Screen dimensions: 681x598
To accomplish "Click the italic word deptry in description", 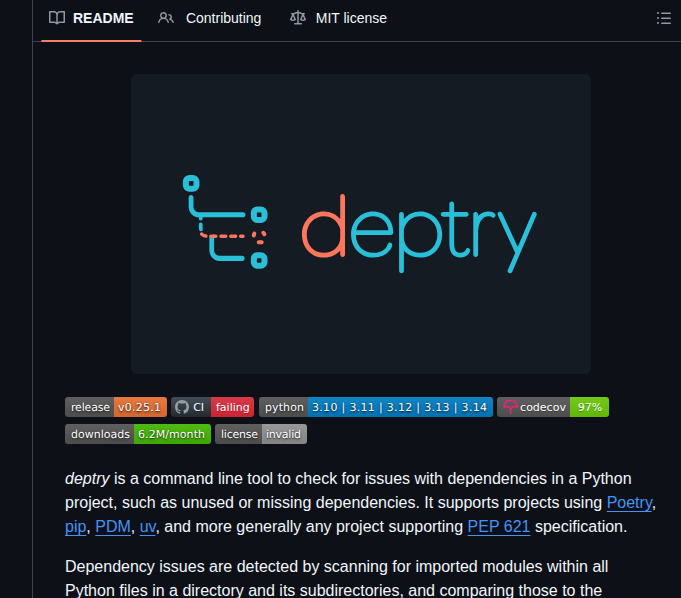I will coord(87,479).
